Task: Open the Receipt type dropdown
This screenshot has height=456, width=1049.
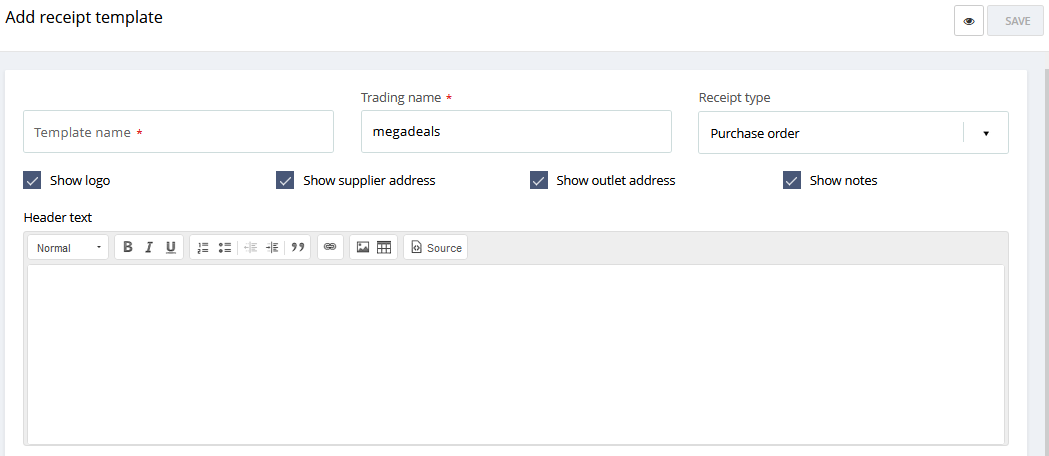Action: tap(853, 132)
